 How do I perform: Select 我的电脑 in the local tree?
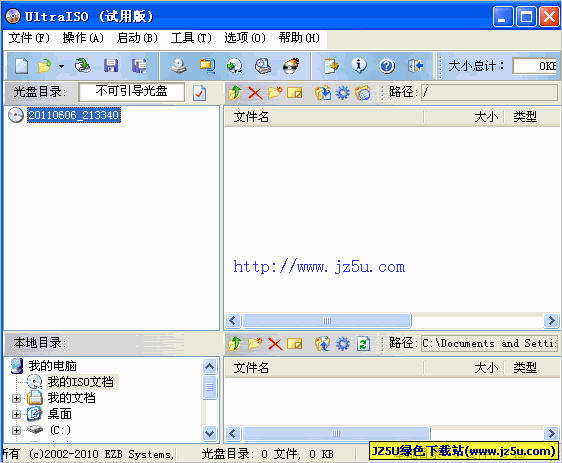click(x=53, y=366)
